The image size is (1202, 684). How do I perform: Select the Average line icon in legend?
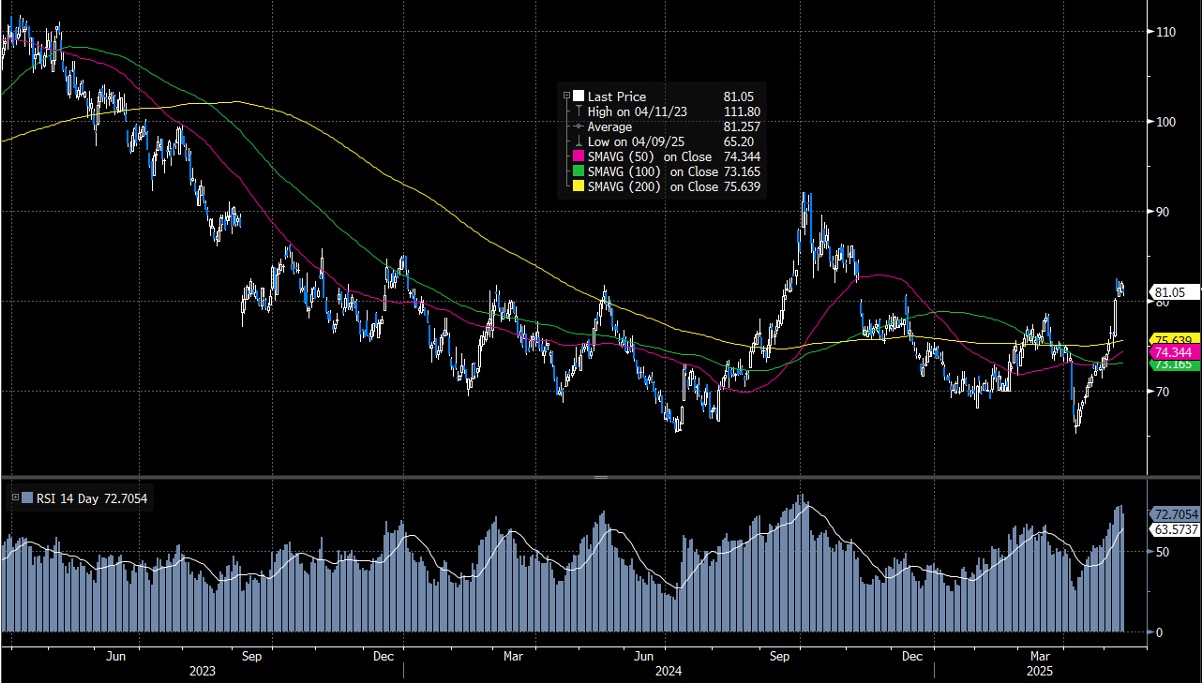click(x=578, y=127)
